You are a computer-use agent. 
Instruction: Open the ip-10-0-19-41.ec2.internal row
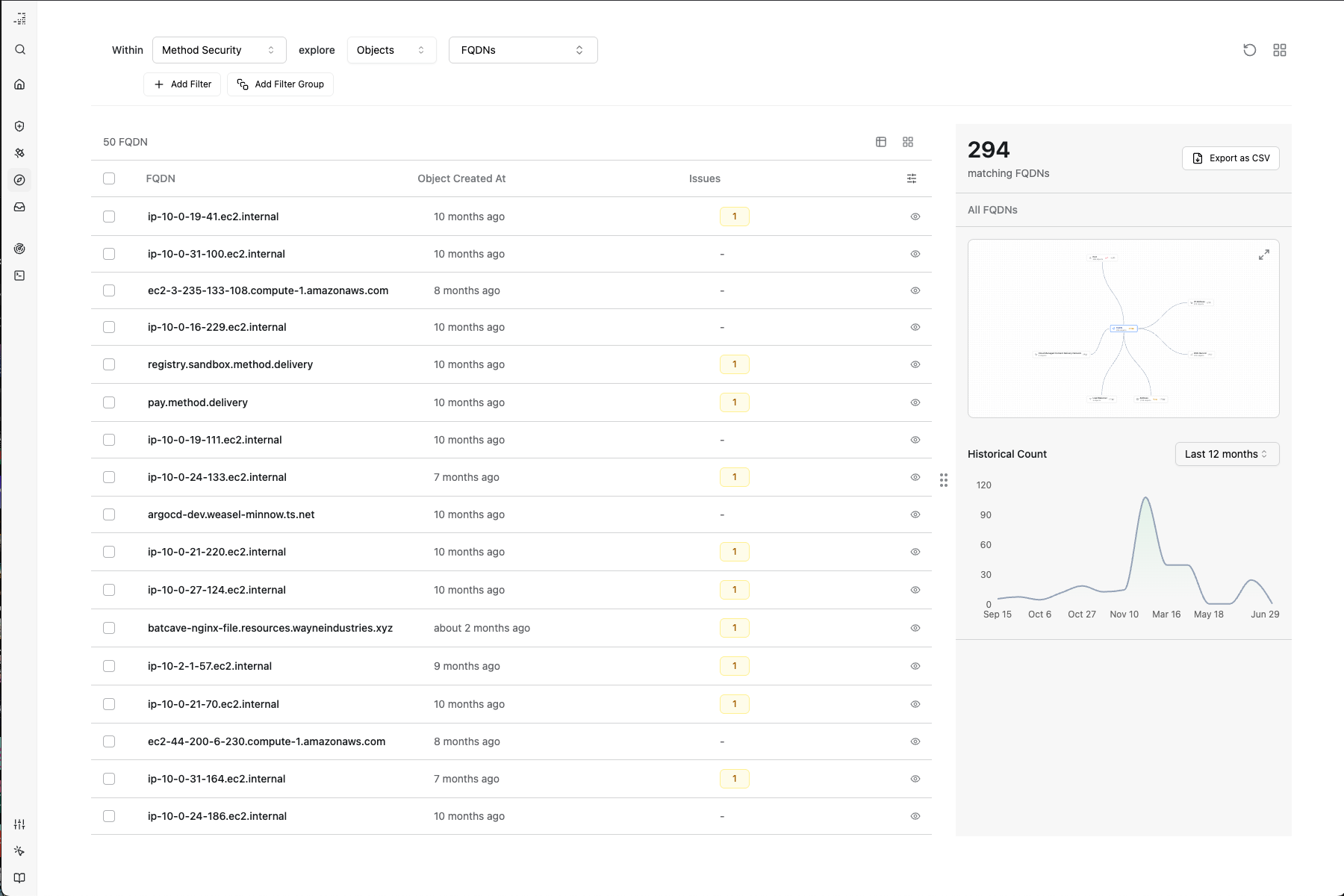[213, 217]
